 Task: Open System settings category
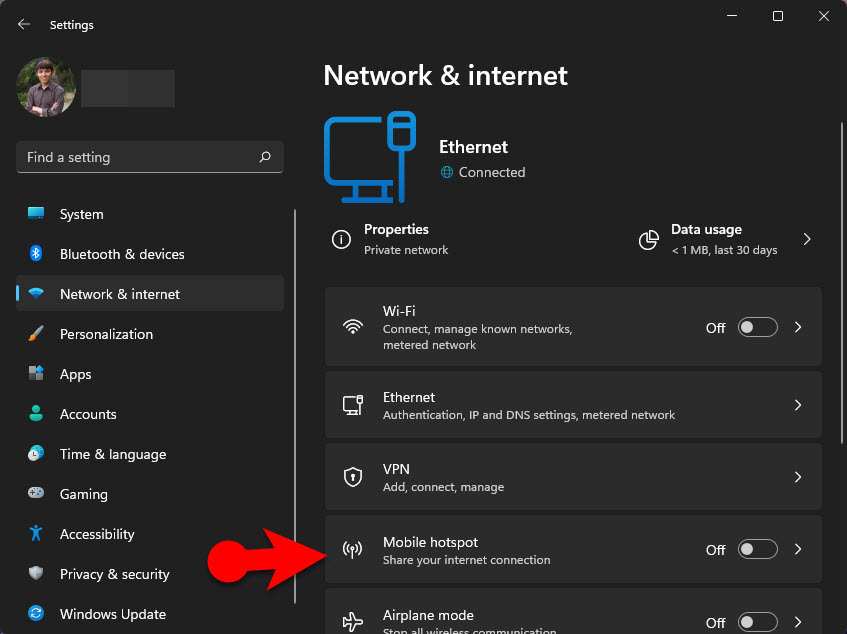pyautogui.click(x=150, y=214)
